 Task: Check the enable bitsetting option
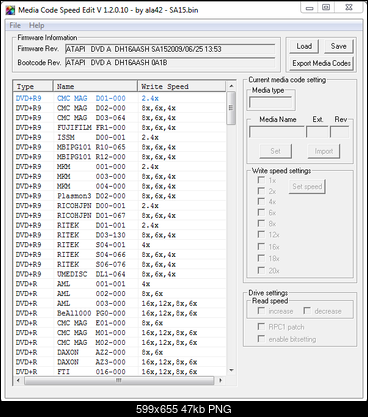pyautogui.click(x=261, y=339)
